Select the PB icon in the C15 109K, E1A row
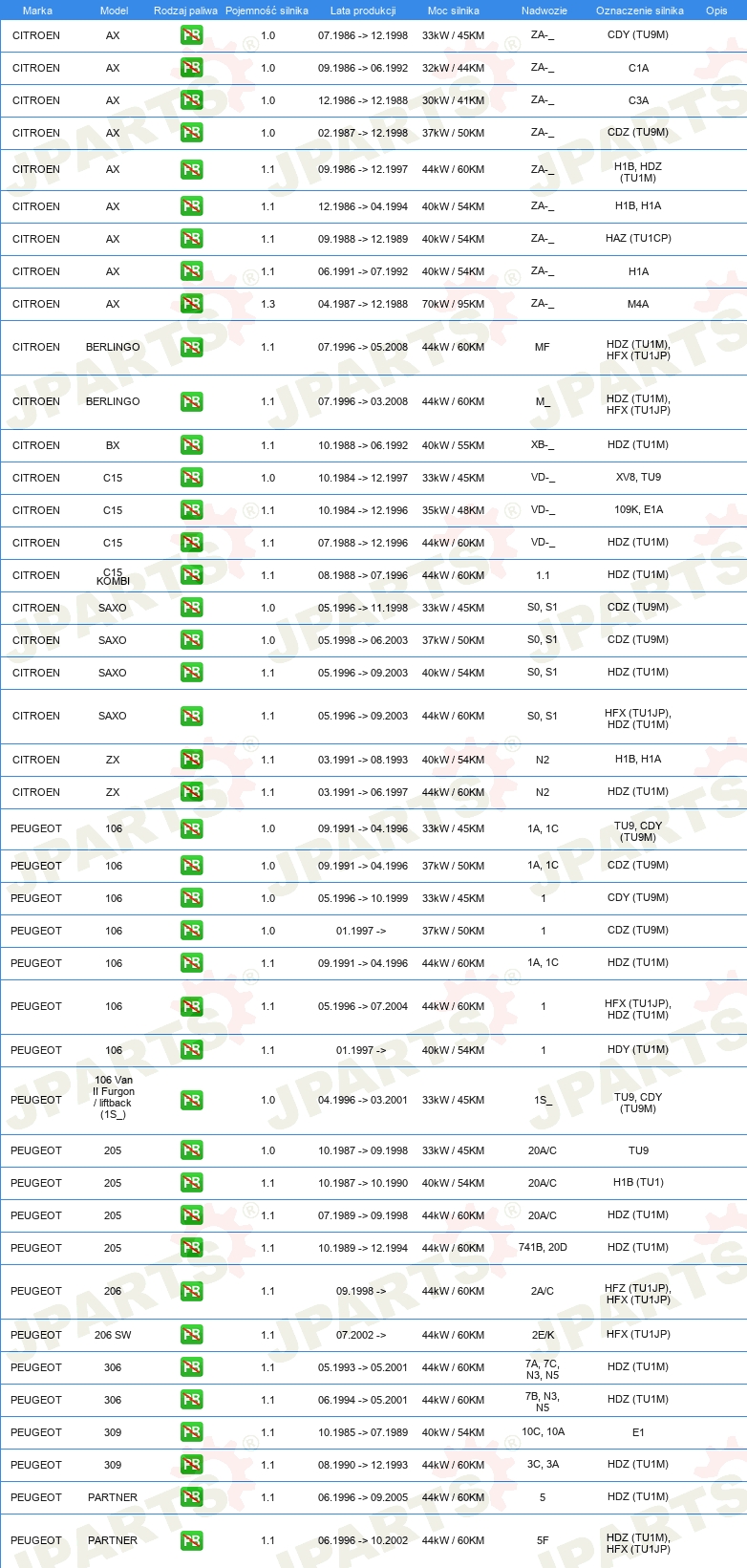This screenshot has height=1568, width=747. 191,510
